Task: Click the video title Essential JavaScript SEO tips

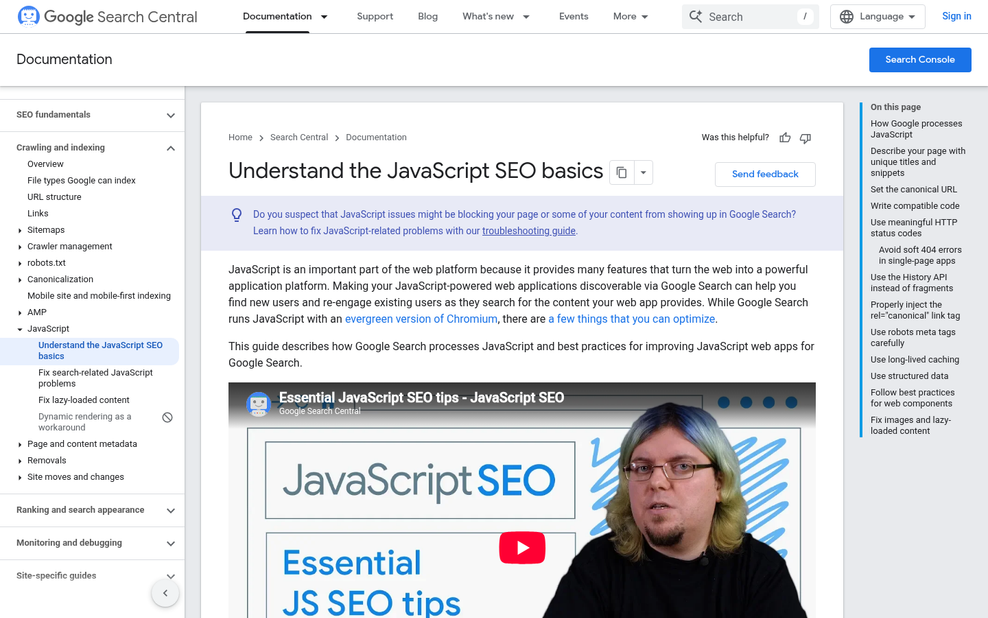Action: point(422,398)
